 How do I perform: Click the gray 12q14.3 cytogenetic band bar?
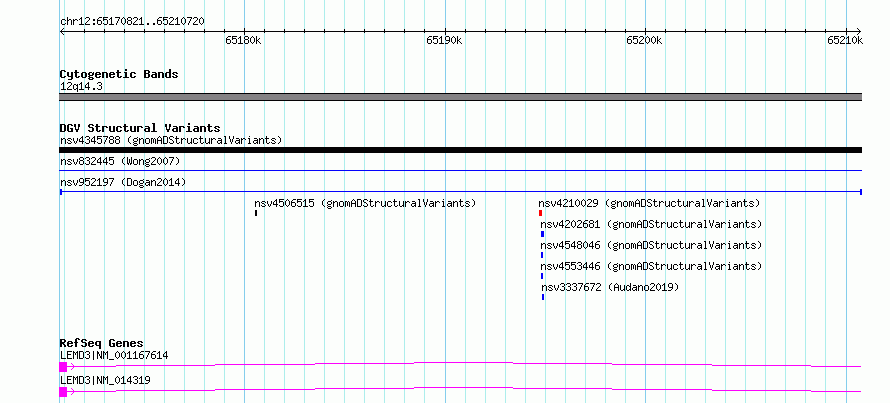pyautogui.click(x=460, y=97)
